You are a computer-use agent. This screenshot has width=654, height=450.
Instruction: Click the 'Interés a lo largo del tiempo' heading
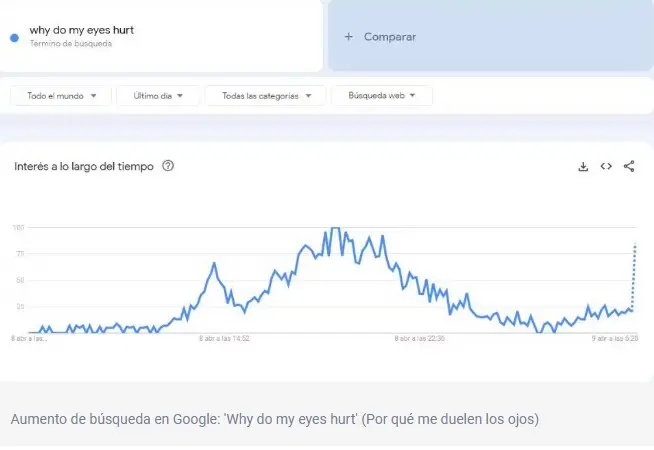[x=84, y=167]
